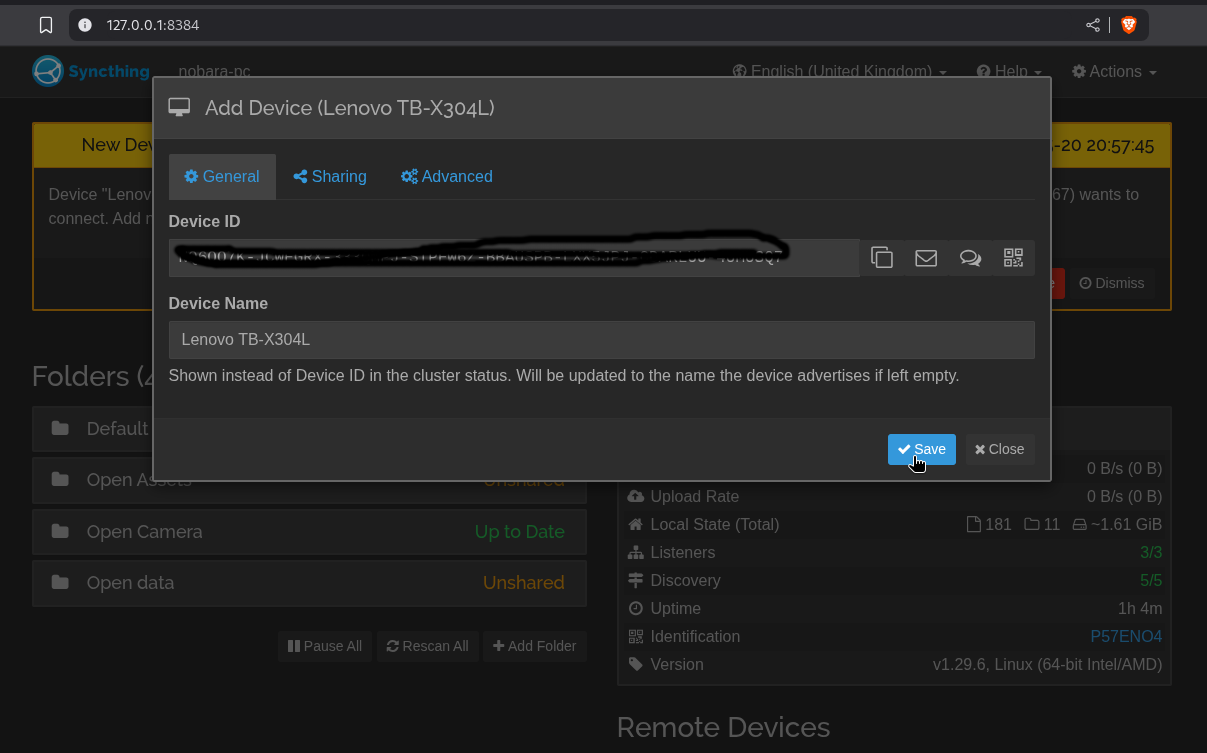The height and width of the screenshot is (753, 1207).
Task: Open the English (United Kingdom) language dropdown
Action: [x=840, y=71]
